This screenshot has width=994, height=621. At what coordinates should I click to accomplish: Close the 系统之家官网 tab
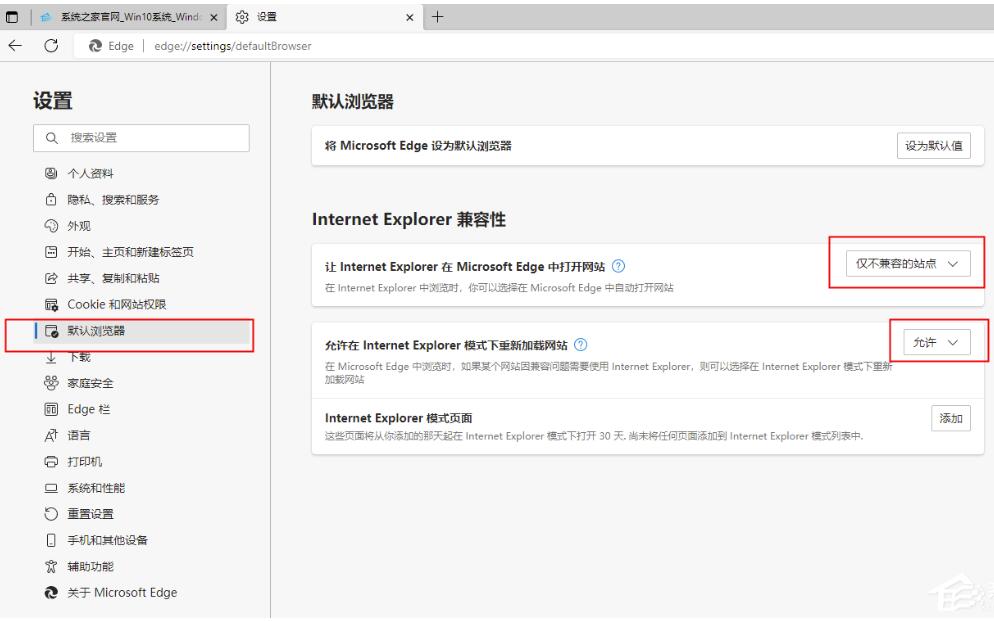pyautogui.click(x=214, y=18)
